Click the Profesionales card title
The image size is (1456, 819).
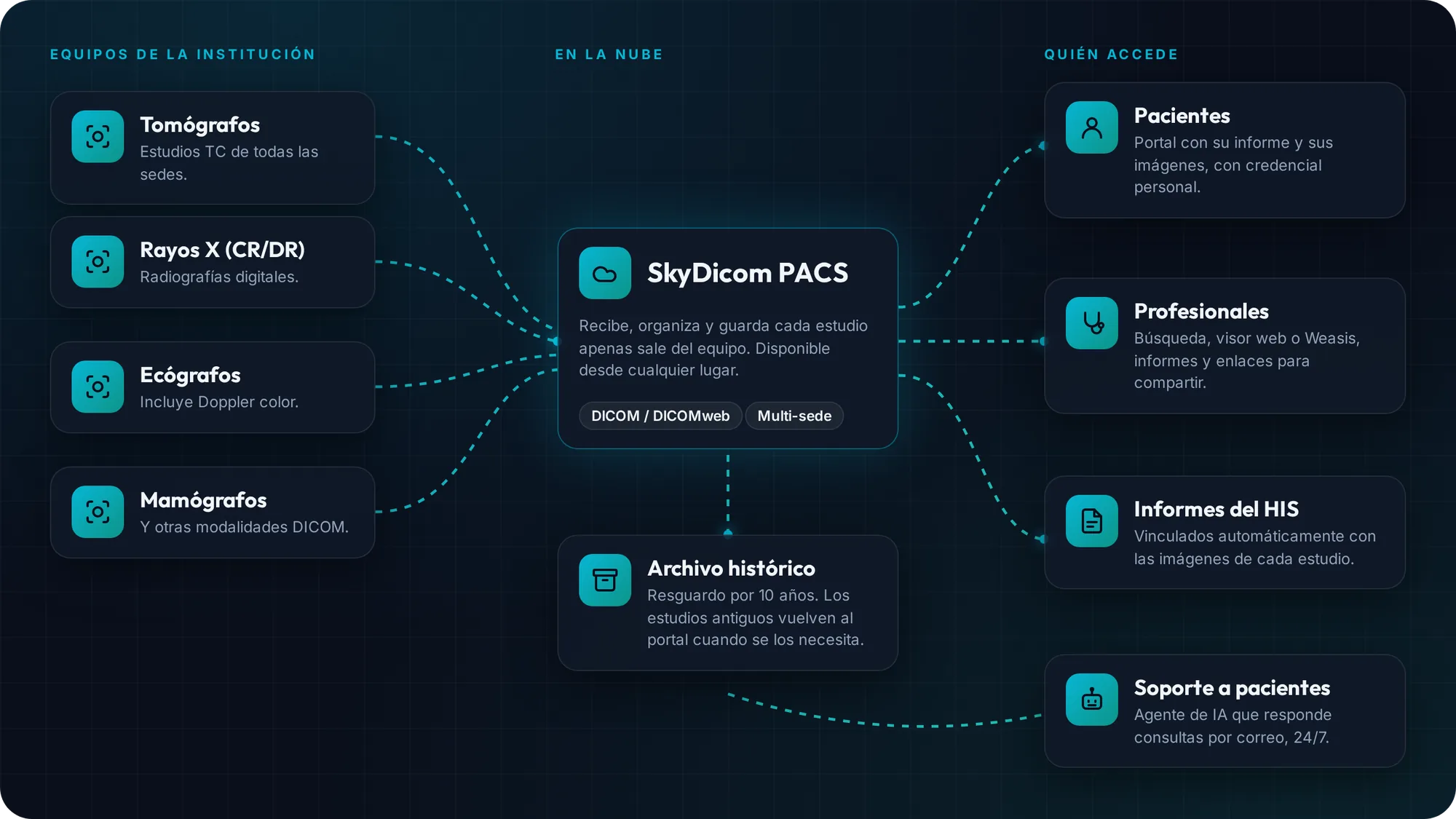click(1201, 312)
